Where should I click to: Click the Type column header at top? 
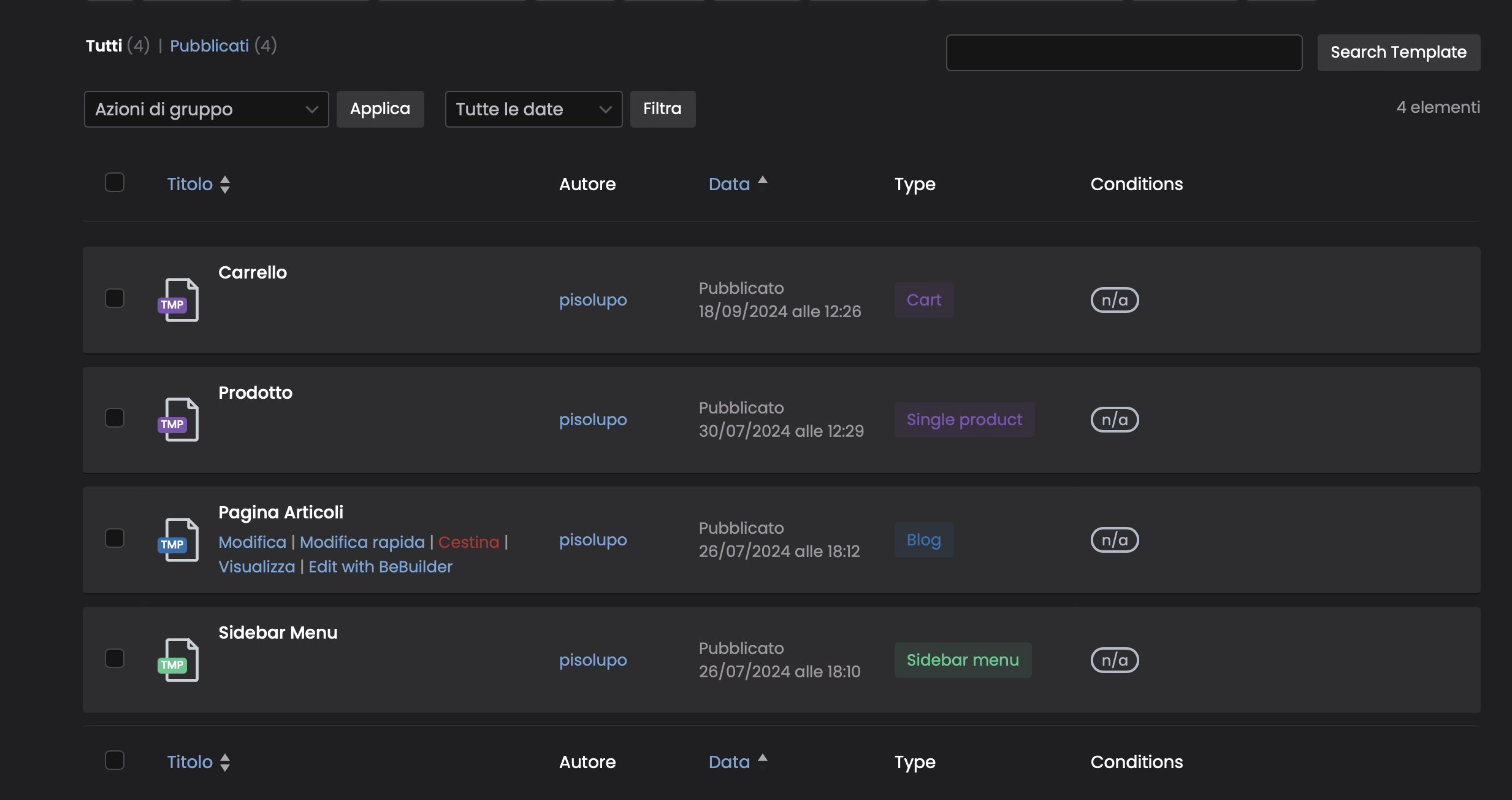pyautogui.click(x=915, y=185)
